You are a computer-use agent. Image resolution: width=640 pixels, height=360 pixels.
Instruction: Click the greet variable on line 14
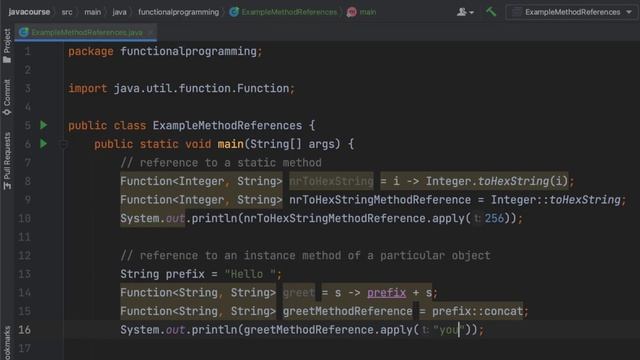tap(299, 293)
